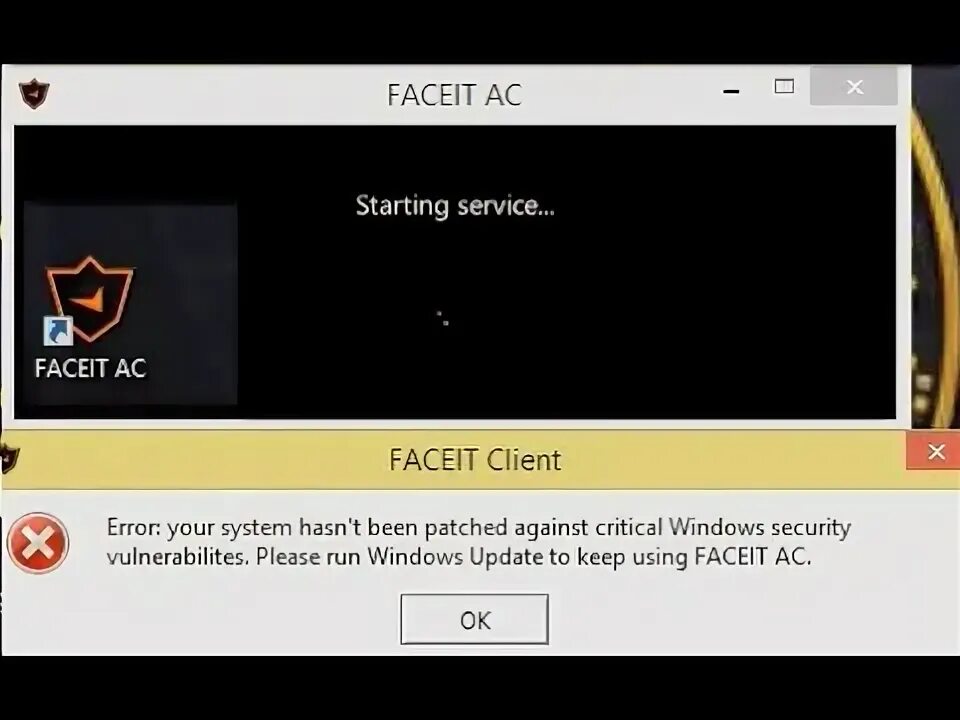The width and height of the screenshot is (960, 720).
Task: Select the "FACEIT AC" label under shortcut icon
Action: tap(91, 368)
